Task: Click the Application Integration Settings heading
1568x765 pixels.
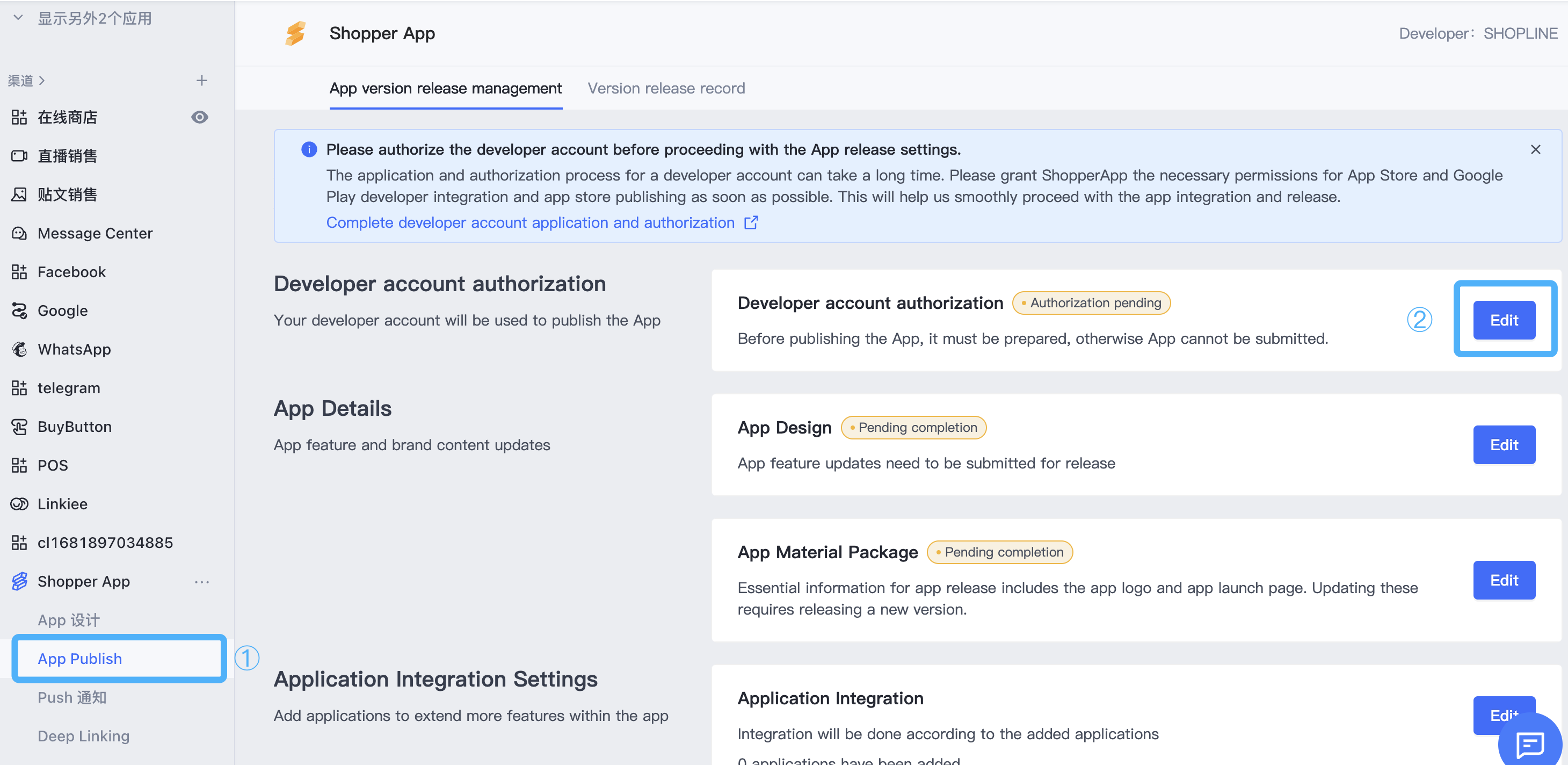Action: (x=436, y=679)
